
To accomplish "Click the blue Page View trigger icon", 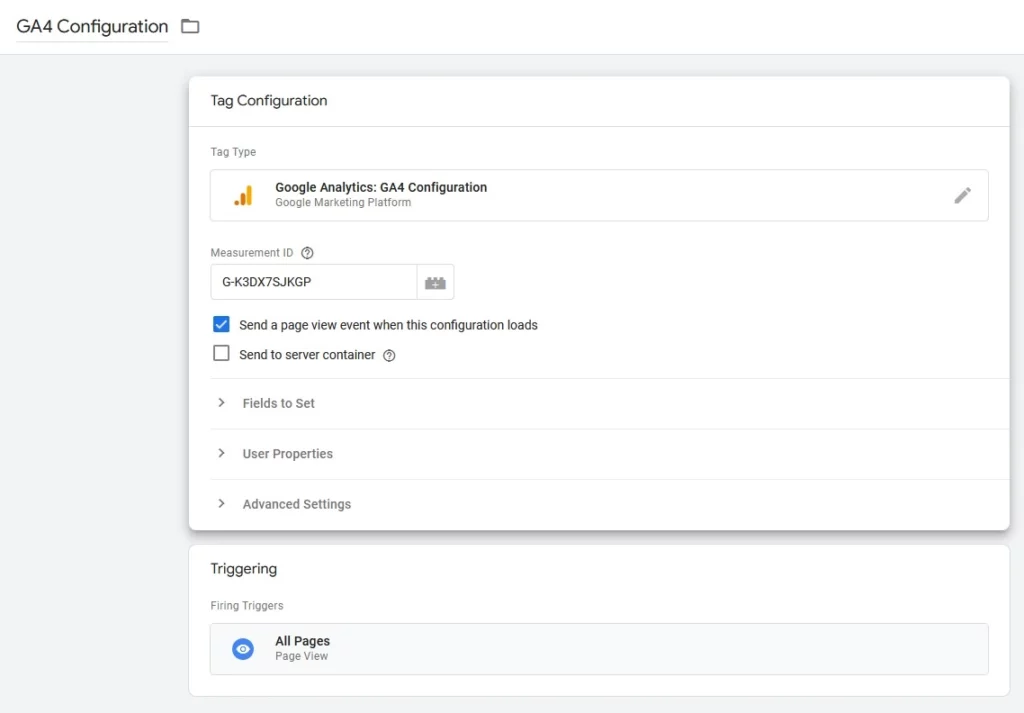I will click(242, 648).
